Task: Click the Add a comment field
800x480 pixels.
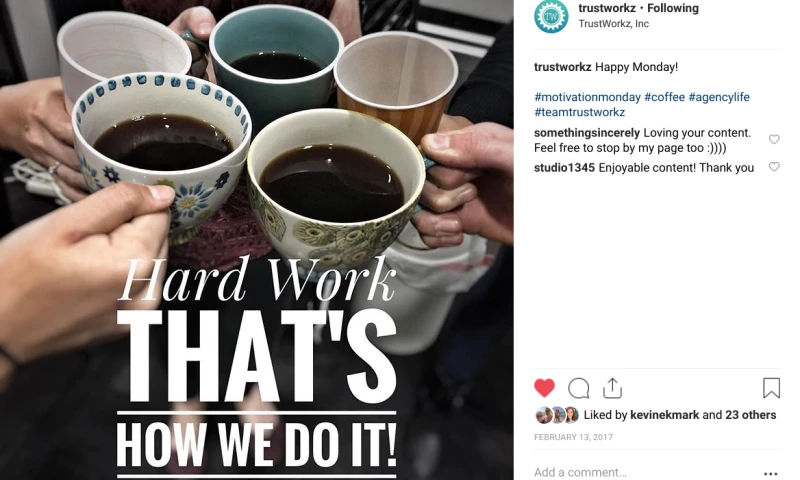Action: [645, 472]
